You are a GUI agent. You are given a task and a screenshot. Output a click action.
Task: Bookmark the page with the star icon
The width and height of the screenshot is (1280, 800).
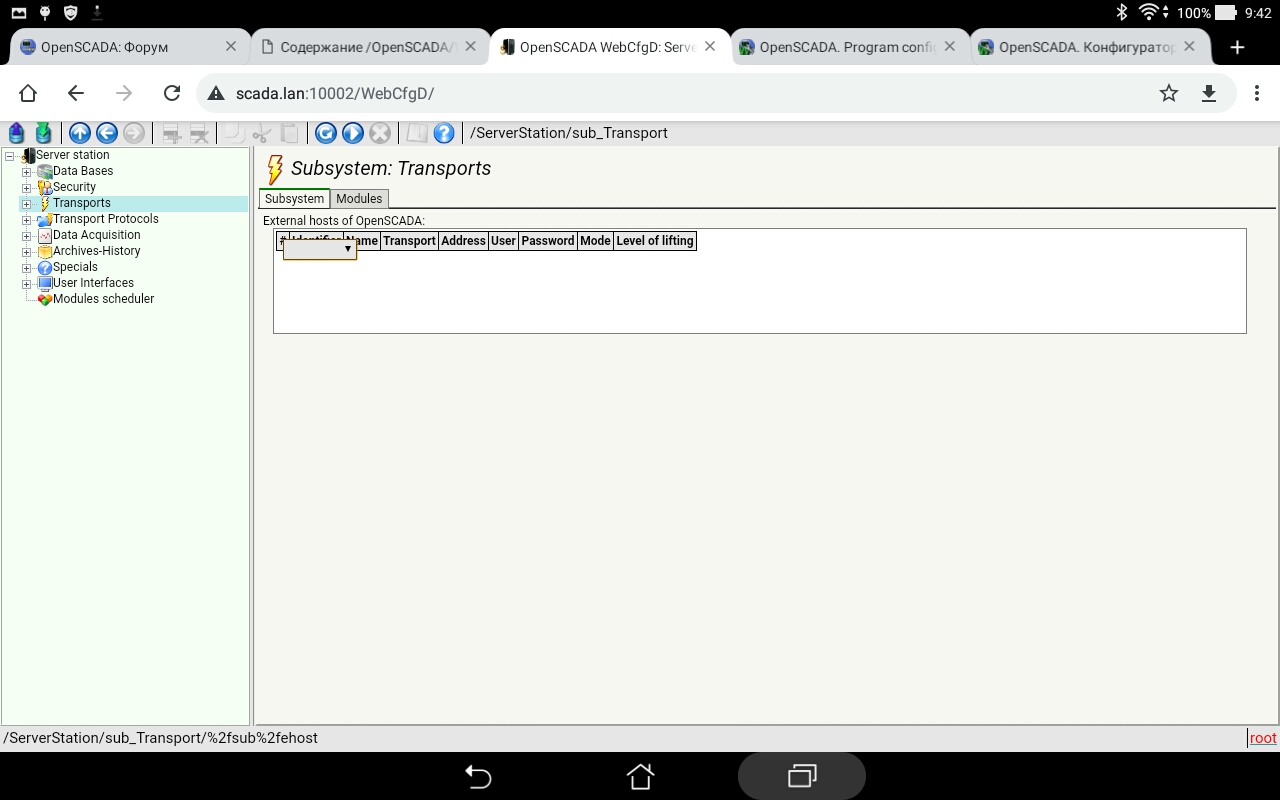click(1168, 93)
